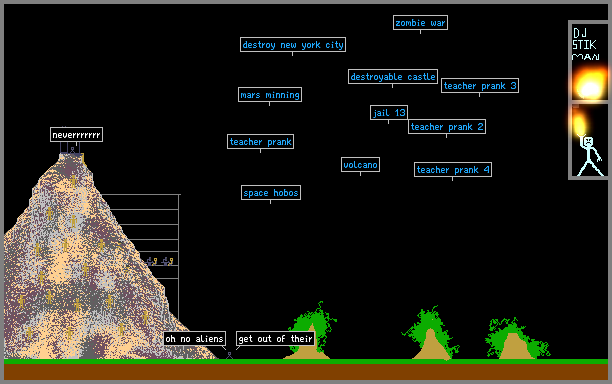Click the oh no aliens sign
The width and height of the screenshot is (612, 384).
click(x=194, y=338)
